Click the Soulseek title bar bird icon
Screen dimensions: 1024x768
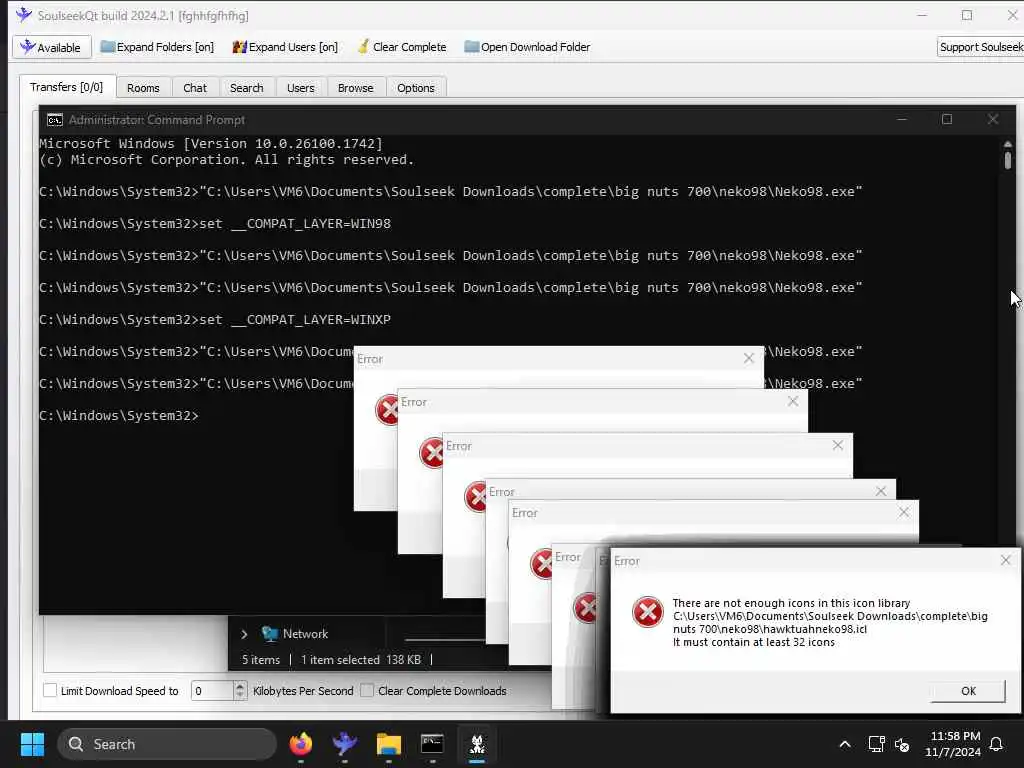point(24,14)
